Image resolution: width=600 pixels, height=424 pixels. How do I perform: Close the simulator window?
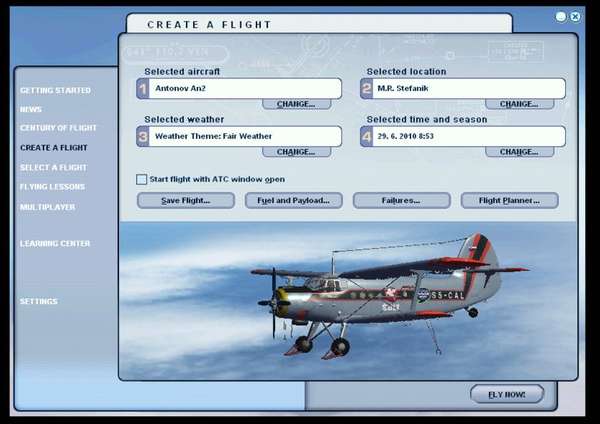point(575,17)
